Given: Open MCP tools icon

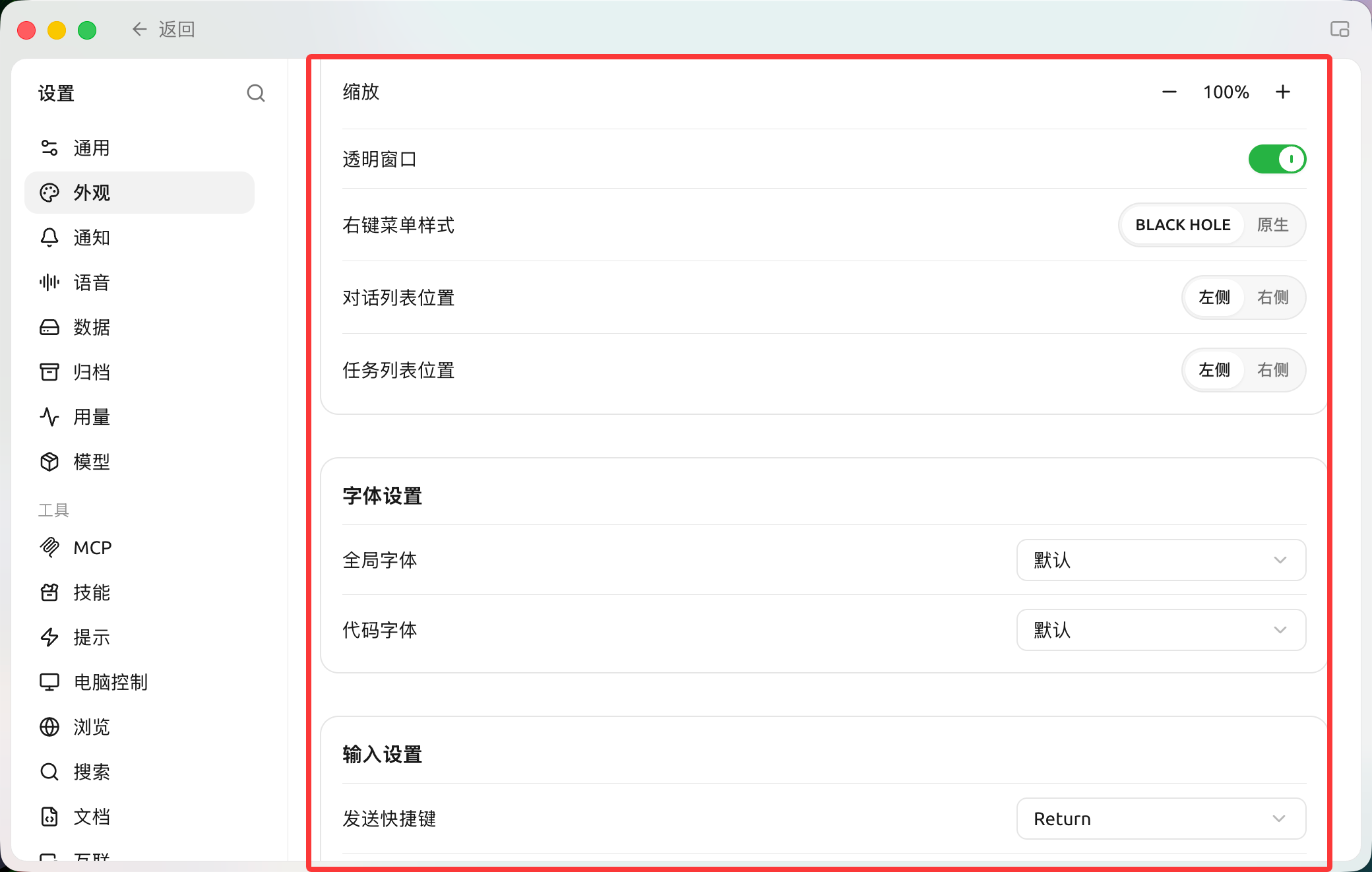Looking at the screenshot, I should pos(49,547).
